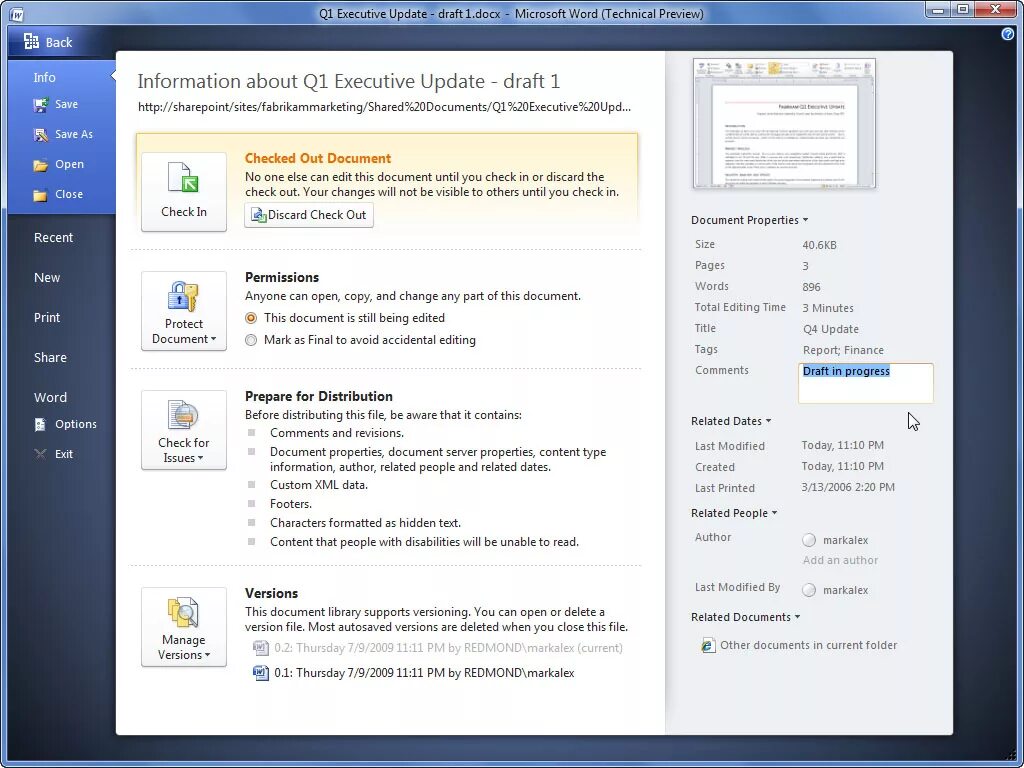Click presence indicator beside Author markalex
The image size is (1024, 768).
click(809, 540)
